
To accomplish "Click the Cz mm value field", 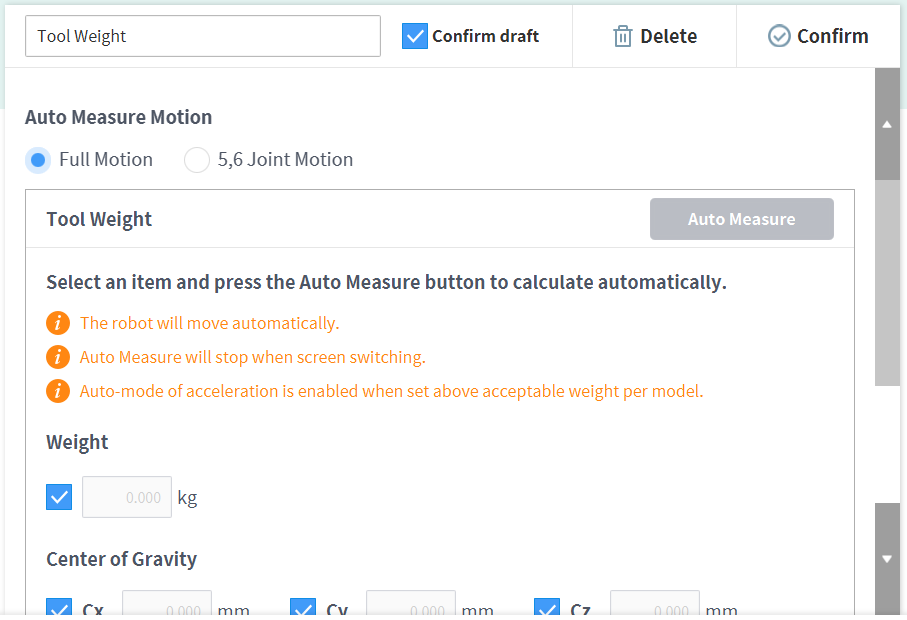I will coord(655,606).
